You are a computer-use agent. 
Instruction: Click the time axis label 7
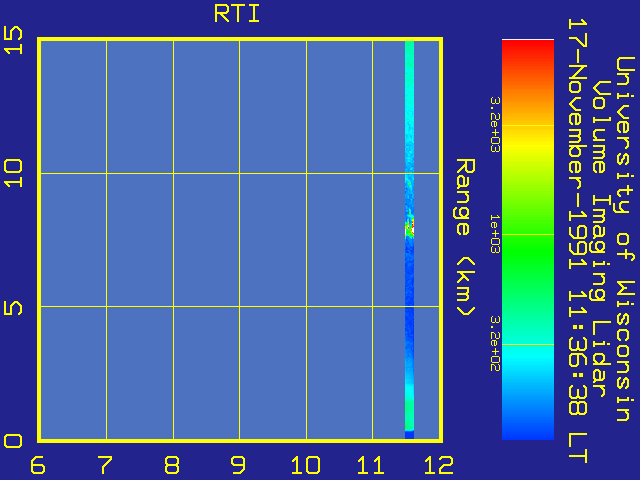[105, 465]
